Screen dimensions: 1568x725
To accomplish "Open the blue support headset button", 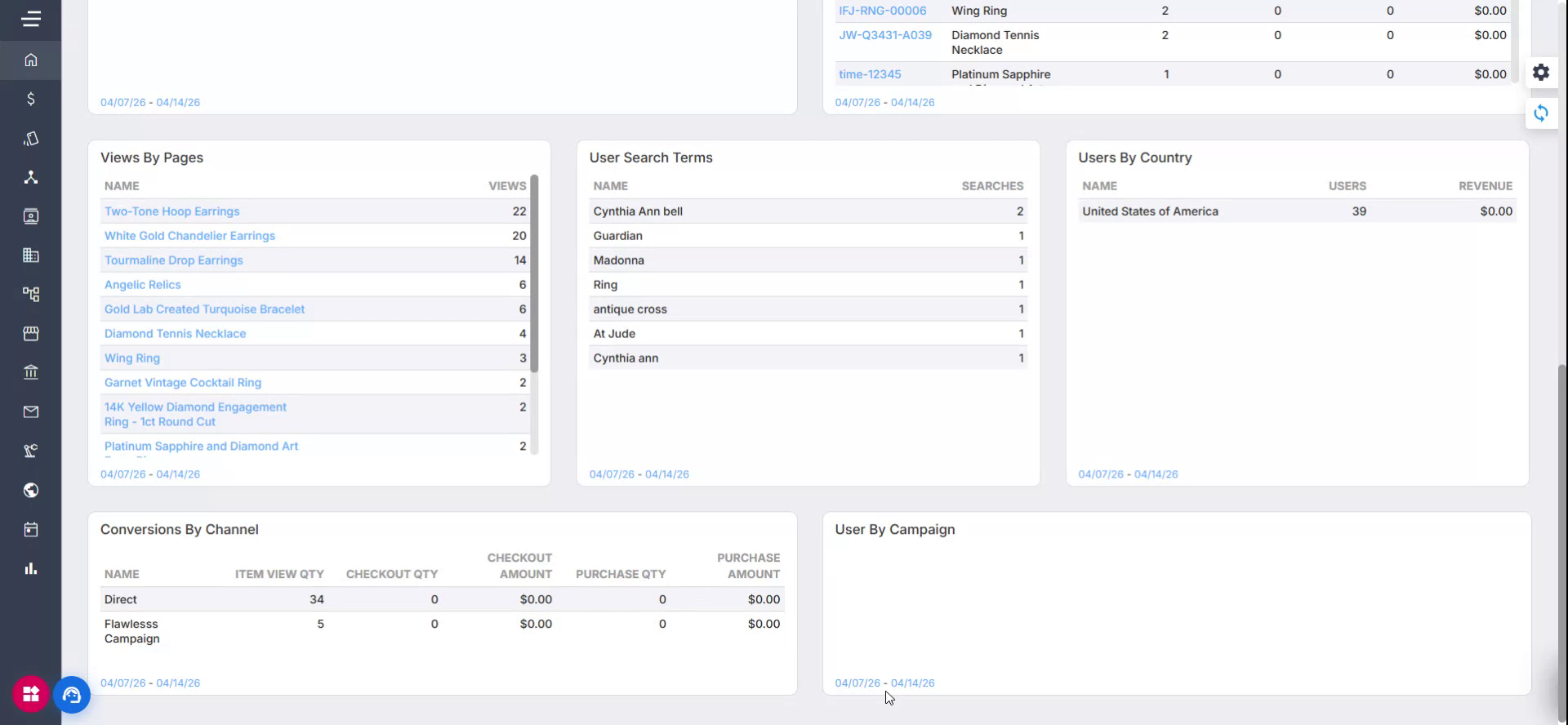I will click(x=72, y=695).
